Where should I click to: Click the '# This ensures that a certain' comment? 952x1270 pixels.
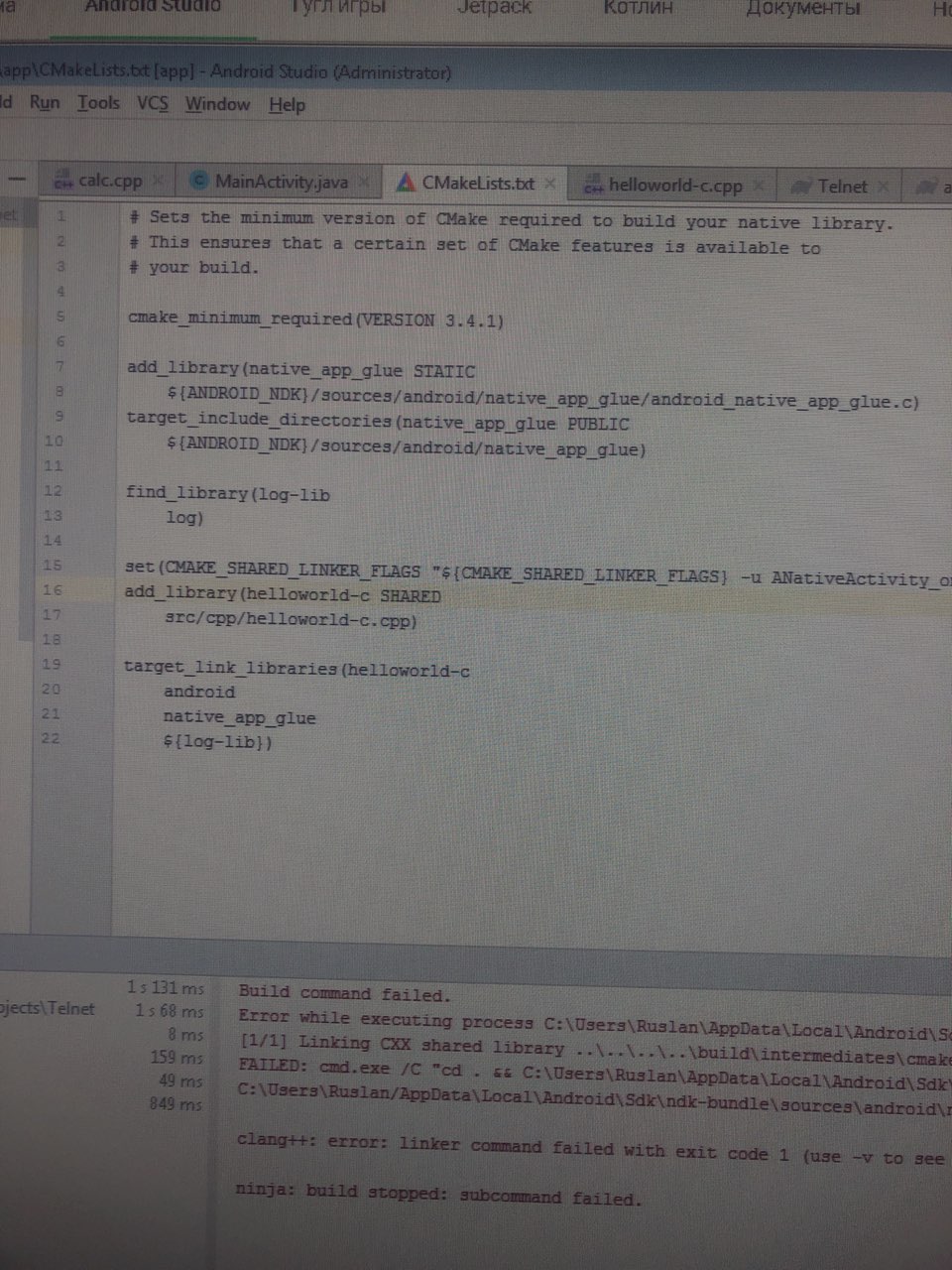474,245
